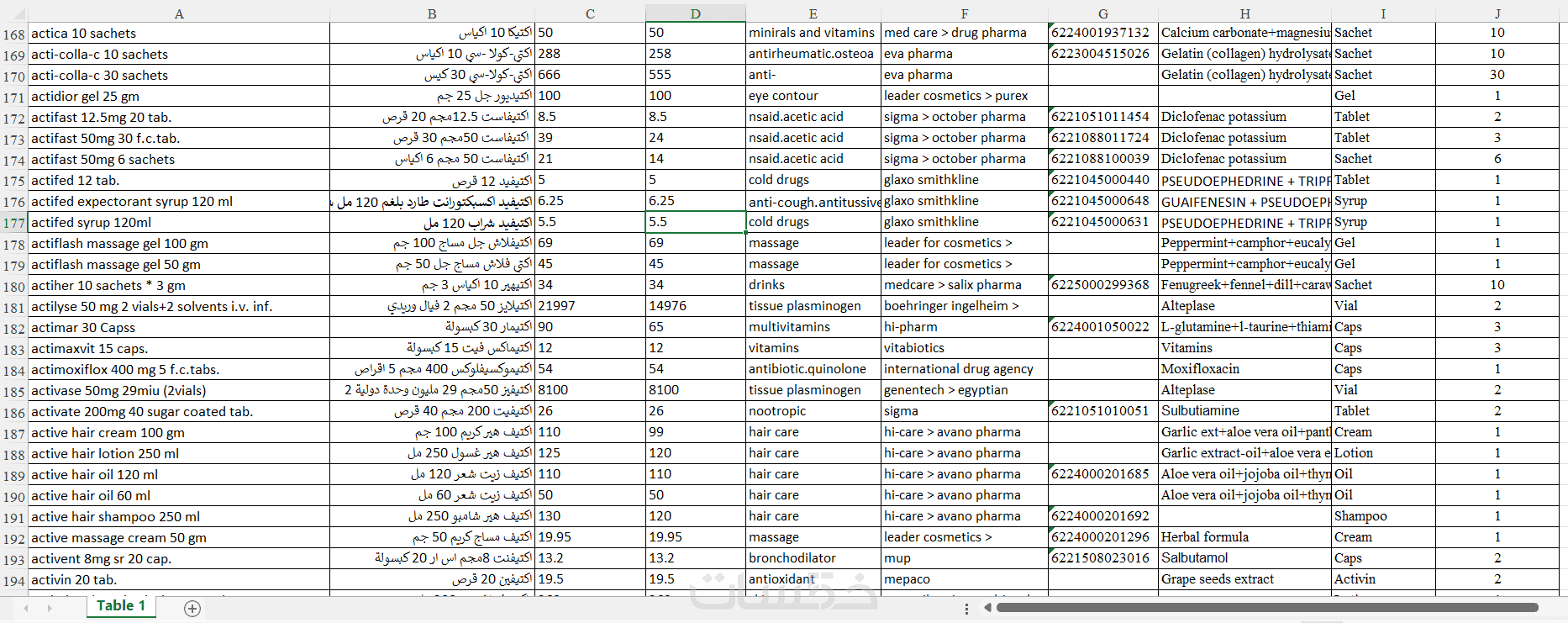Viewport: 1568px width, 623px height.
Task: Select column B header
Action: (432, 13)
